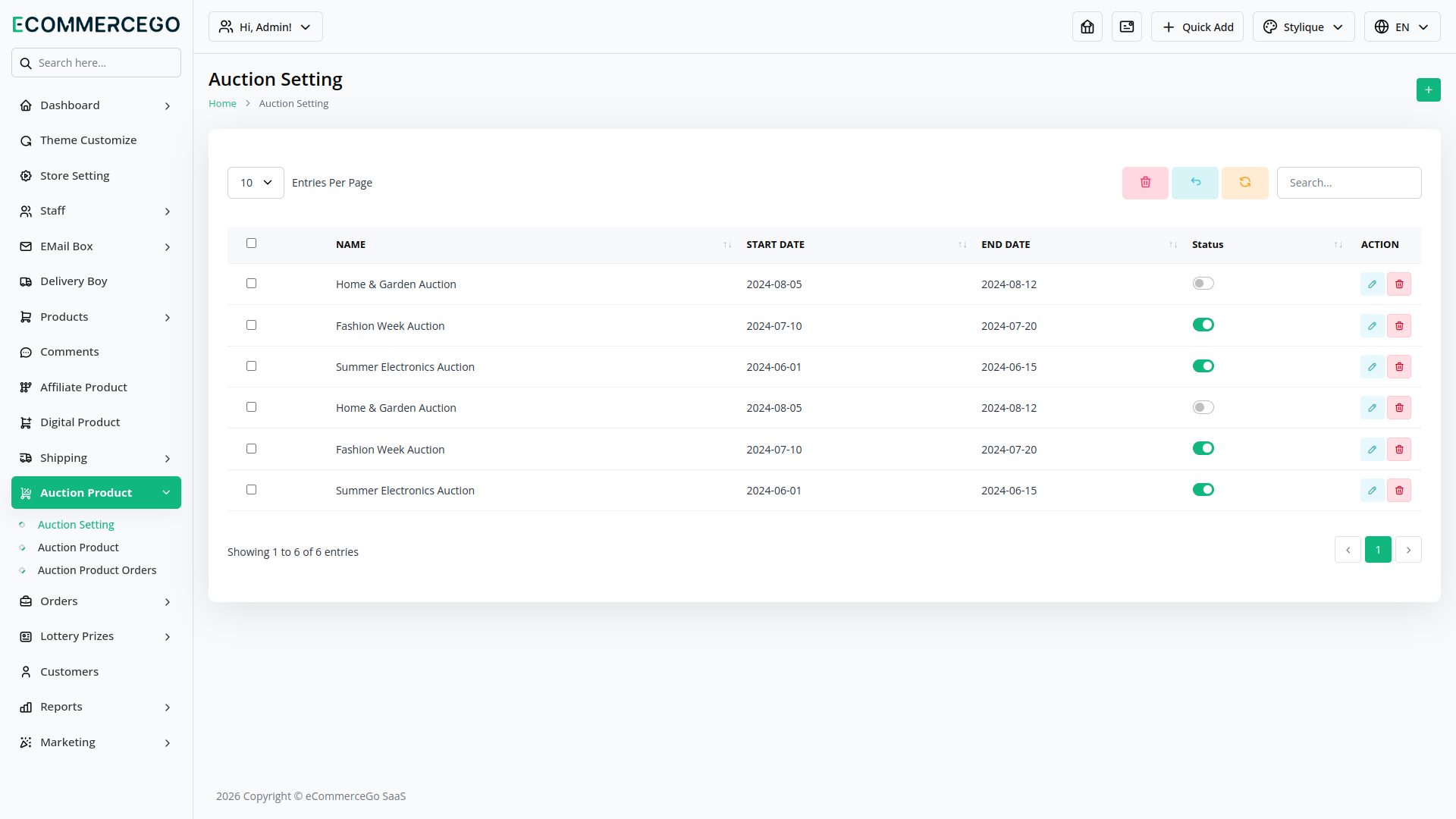
Task: Sort by the NAME column arrows
Action: point(727,245)
